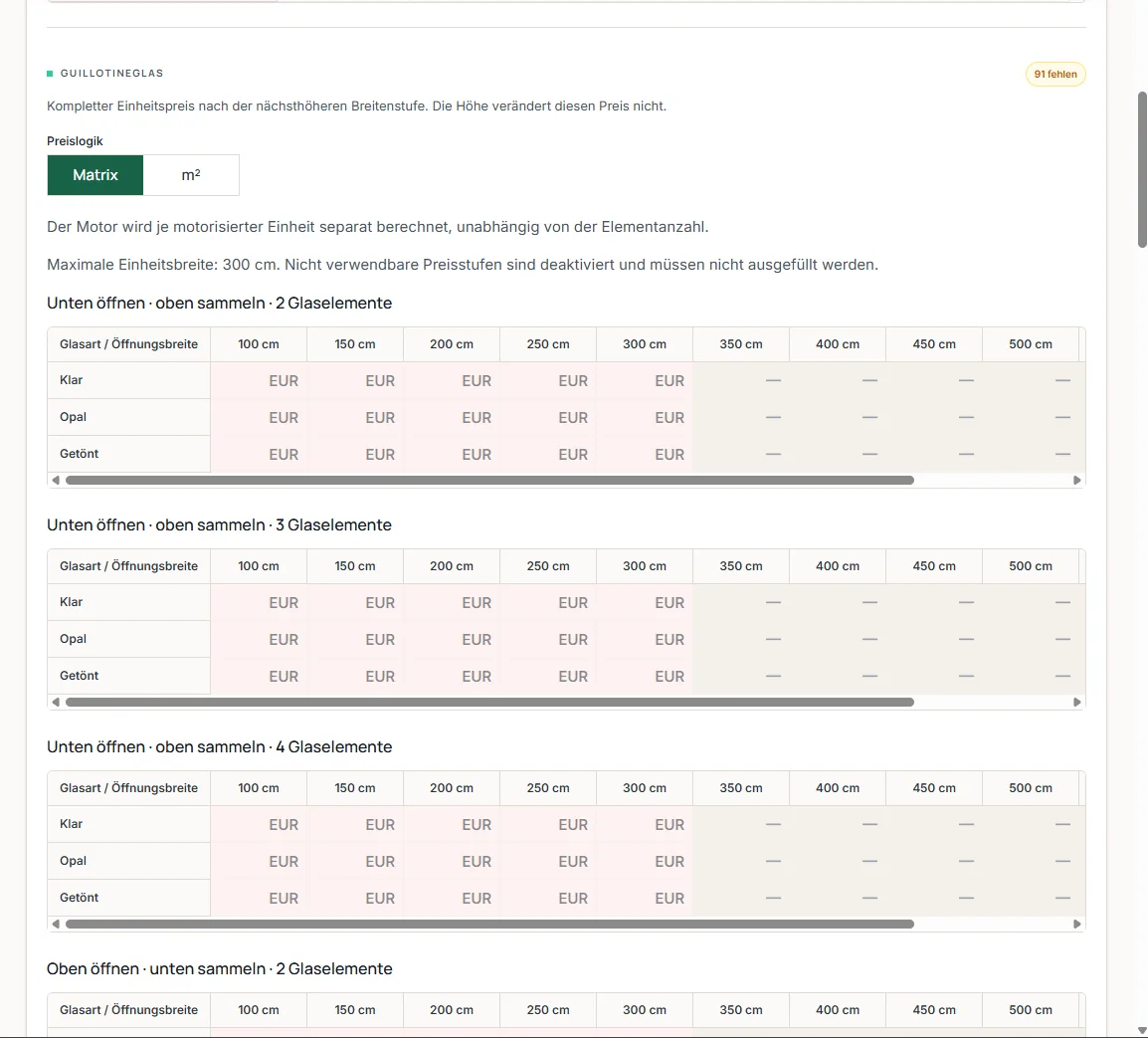Click left scroll arrow under 4 Glaselemente table
Viewport: 1148px width, 1038px height.
click(56, 925)
